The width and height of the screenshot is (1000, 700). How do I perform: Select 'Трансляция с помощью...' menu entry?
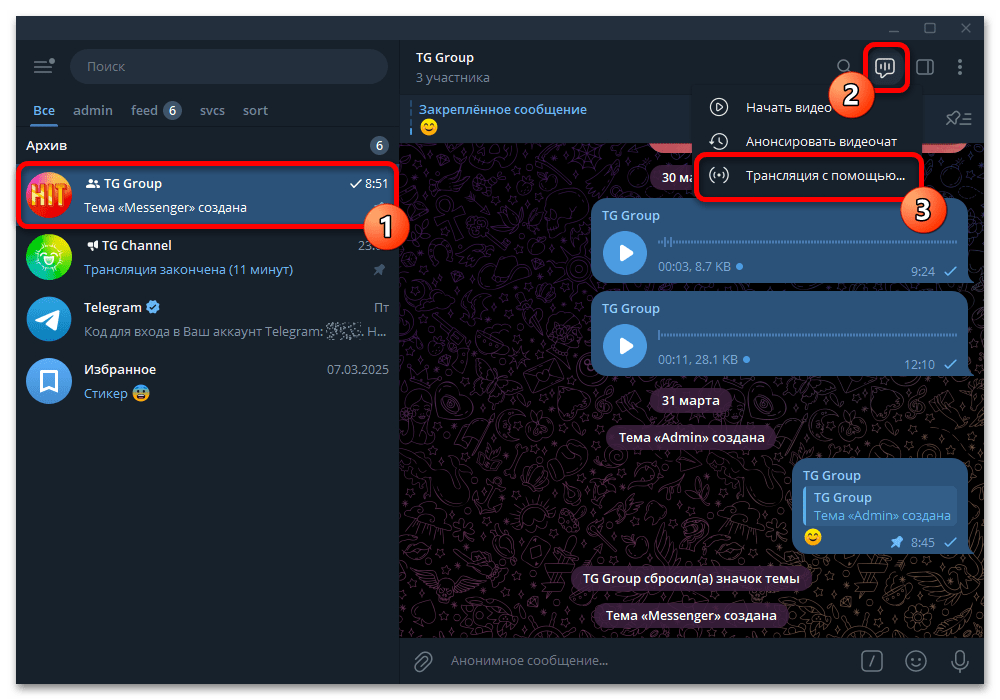point(807,175)
